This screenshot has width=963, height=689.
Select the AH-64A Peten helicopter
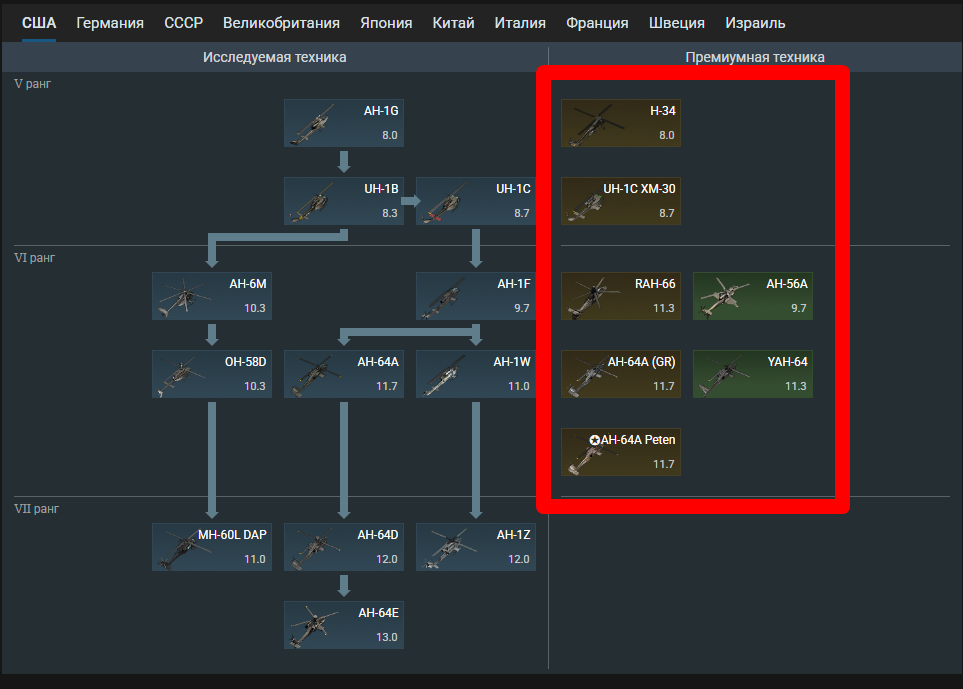pos(620,451)
